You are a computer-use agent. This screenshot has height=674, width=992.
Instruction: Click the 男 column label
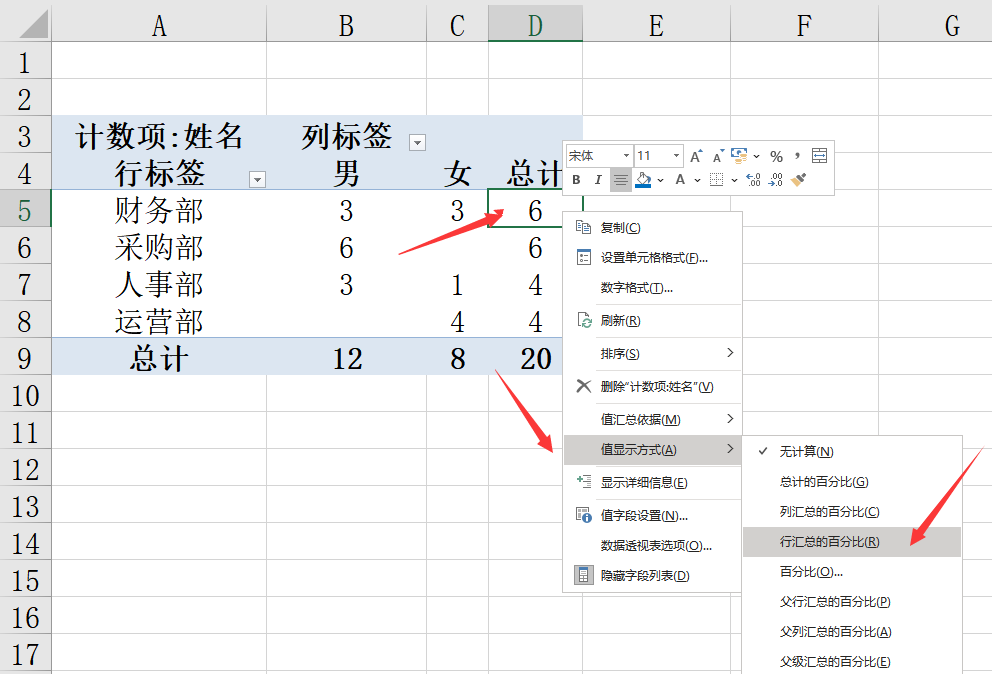[346, 173]
